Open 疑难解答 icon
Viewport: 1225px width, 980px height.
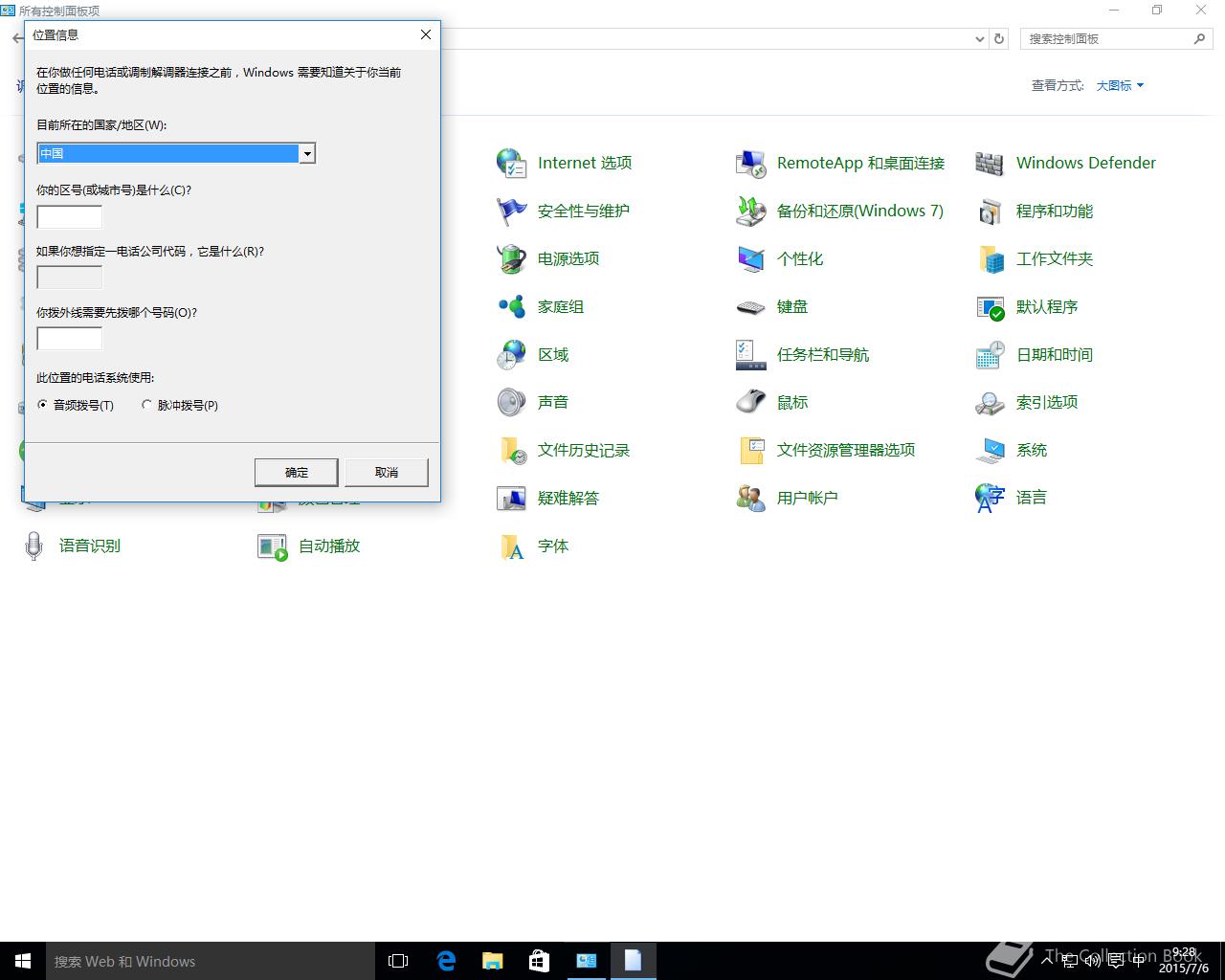(511, 498)
